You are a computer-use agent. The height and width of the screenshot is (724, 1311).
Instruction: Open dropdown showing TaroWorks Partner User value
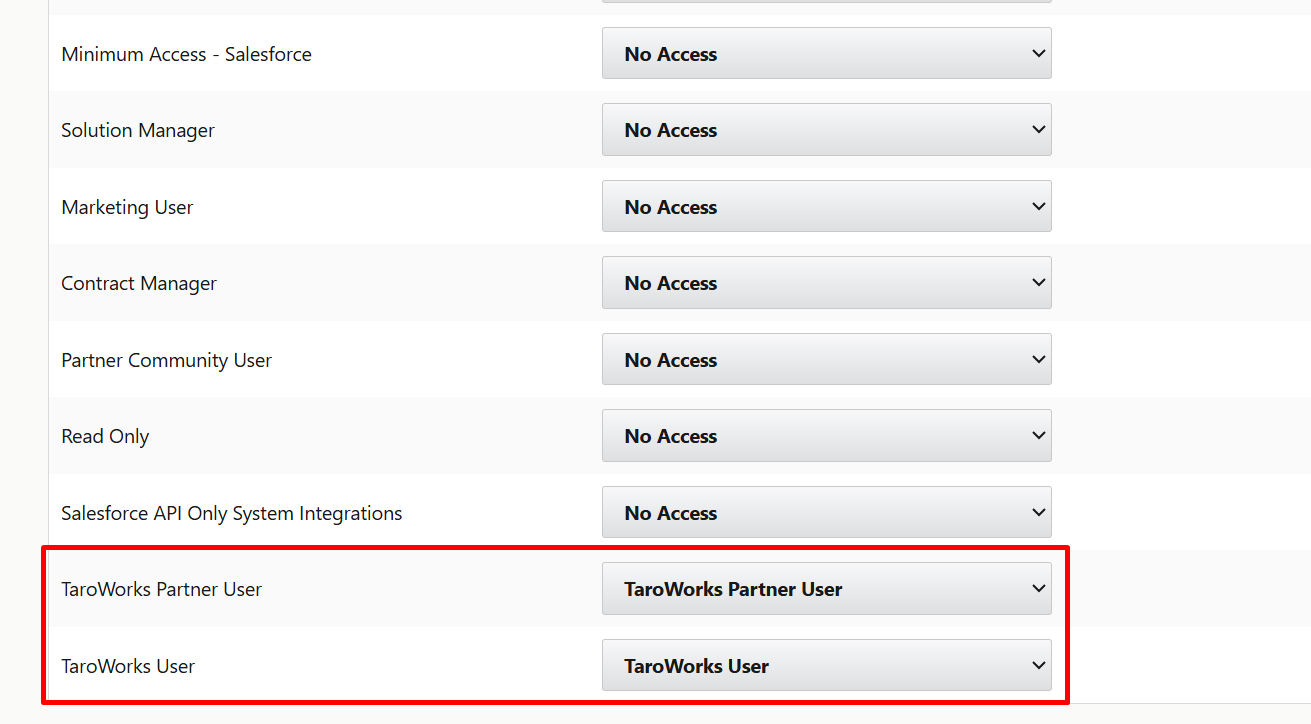(x=826, y=589)
